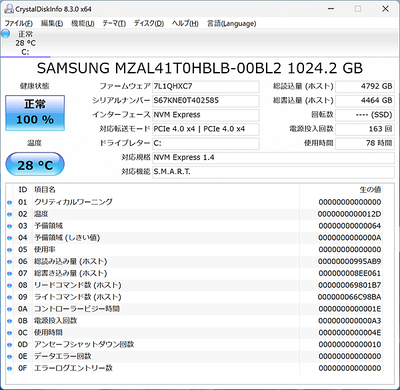The height and width of the screenshot is (390, 400).
Task: Open the 機能(U) menu
Action: 83,24
